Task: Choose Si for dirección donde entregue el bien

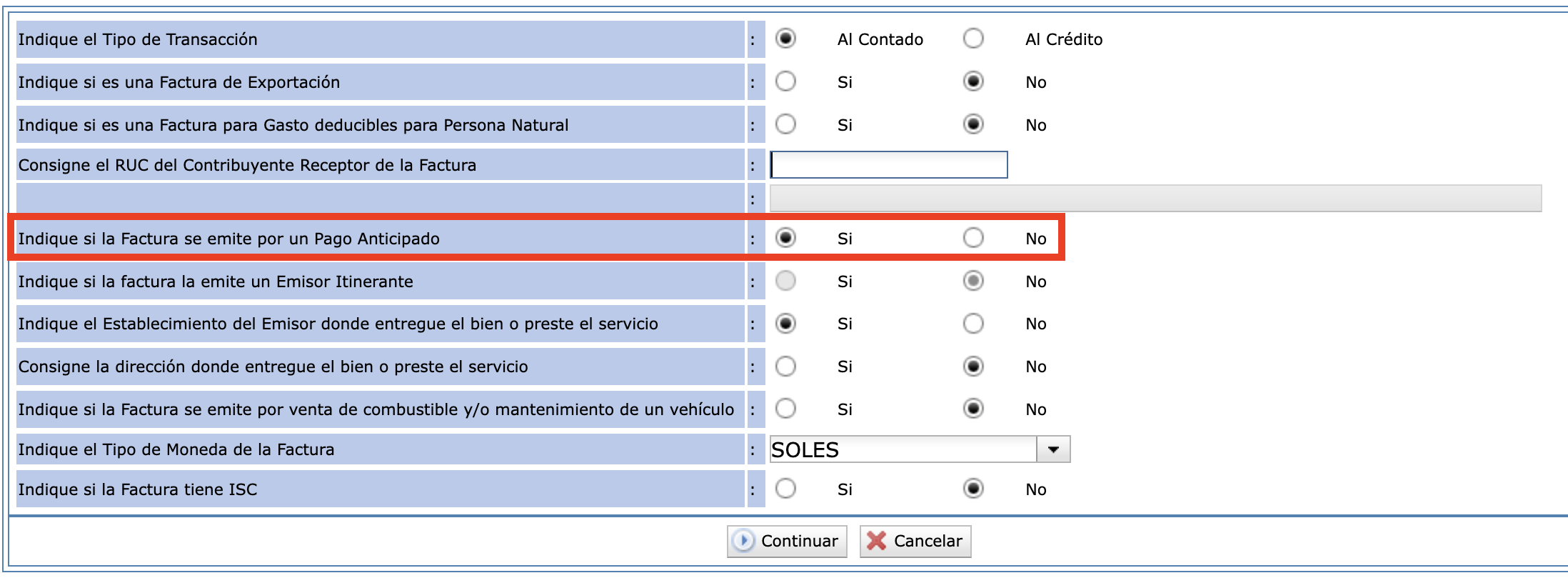Action: coord(785,367)
